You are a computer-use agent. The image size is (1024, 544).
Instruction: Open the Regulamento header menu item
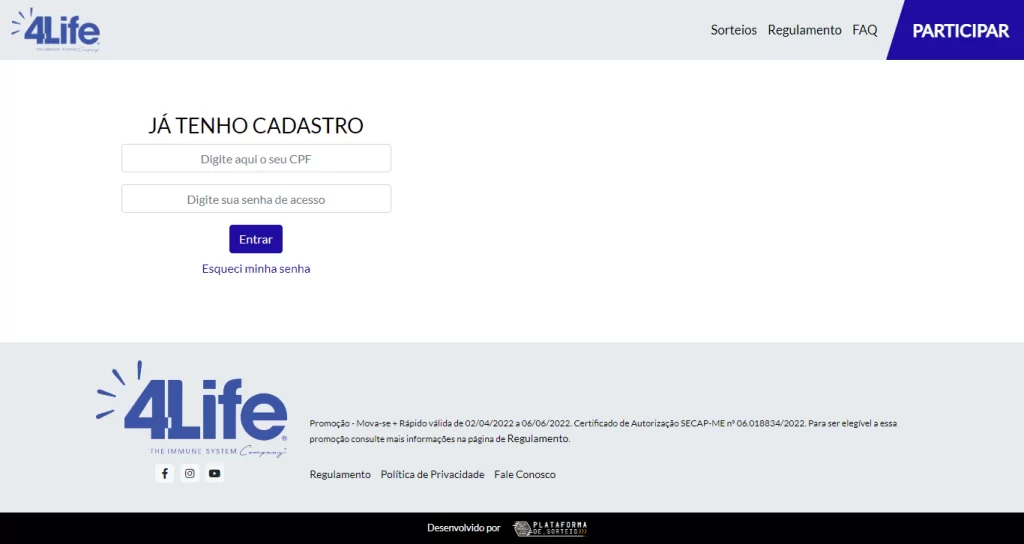pyautogui.click(x=805, y=30)
